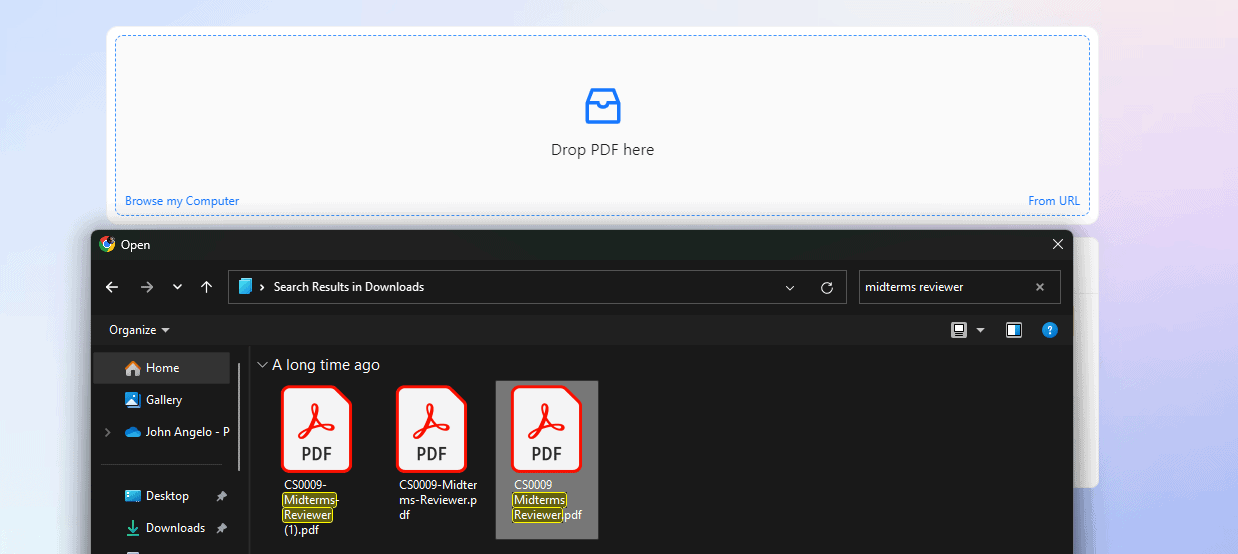
Task: Go back using the left arrow button
Action: 112,287
